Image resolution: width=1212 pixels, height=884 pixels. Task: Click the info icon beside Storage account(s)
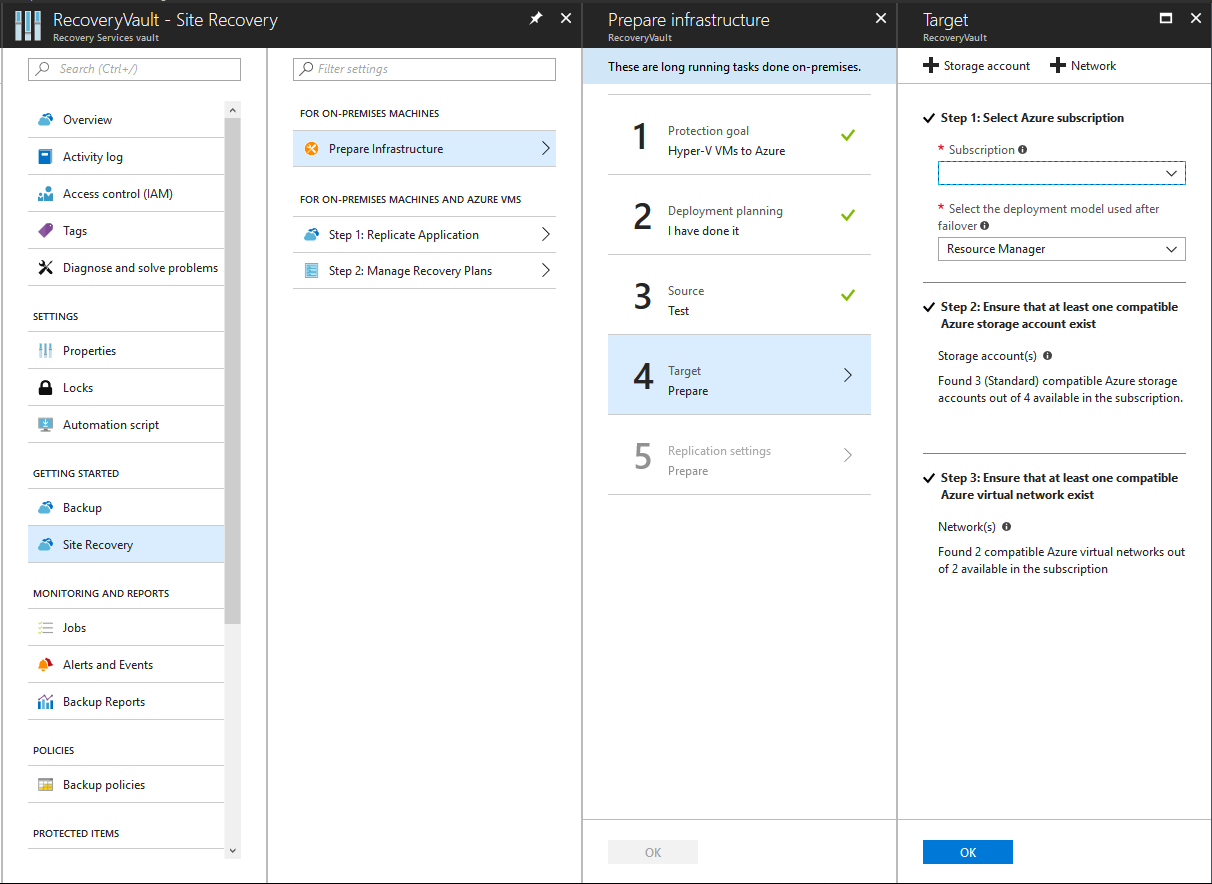click(1047, 356)
